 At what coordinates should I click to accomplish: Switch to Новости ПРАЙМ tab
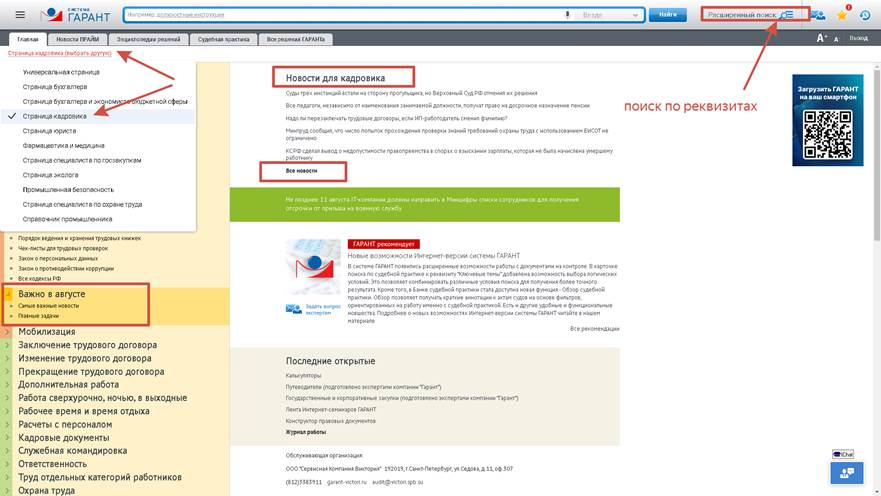pyautogui.click(x=78, y=39)
